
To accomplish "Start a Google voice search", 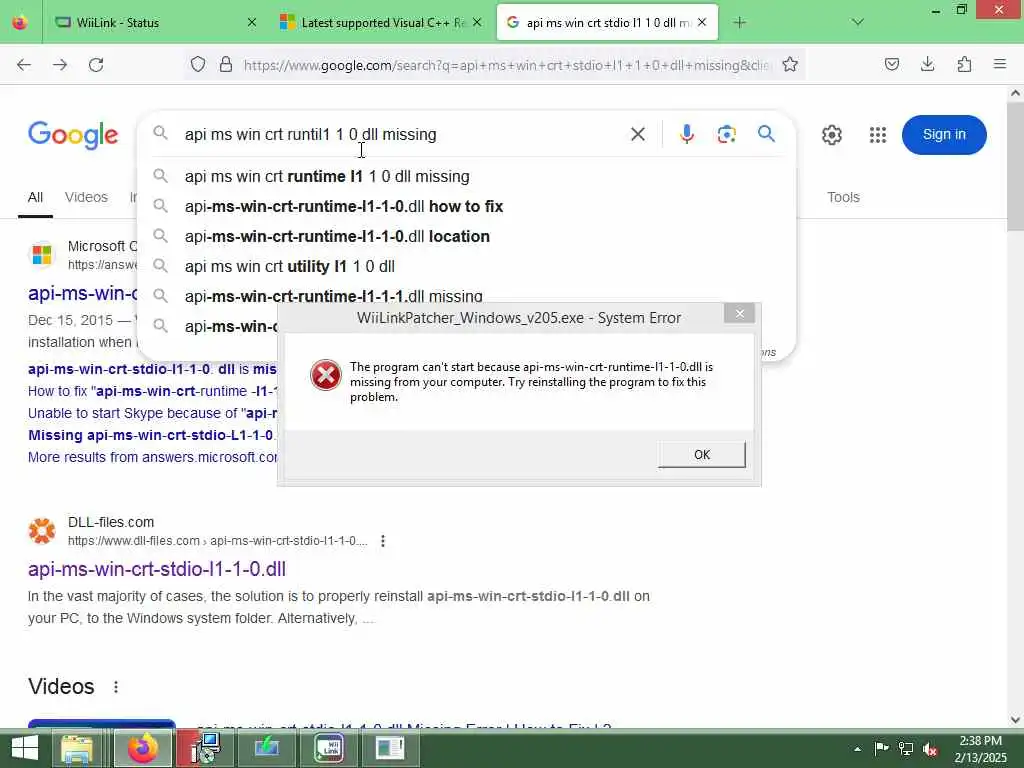I will point(686,134).
